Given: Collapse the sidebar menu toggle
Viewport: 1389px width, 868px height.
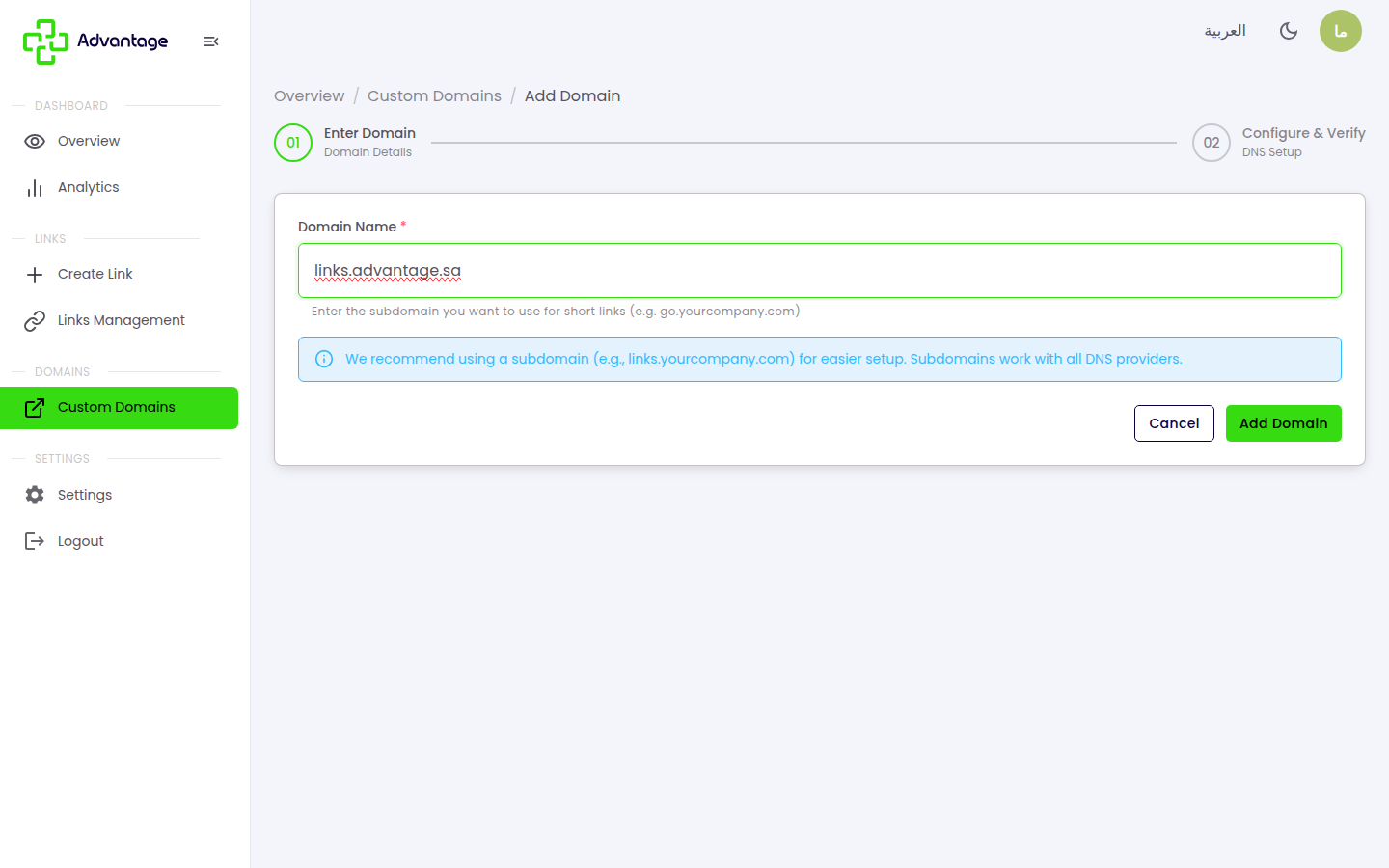Looking at the screenshot, I should [211, 41].
